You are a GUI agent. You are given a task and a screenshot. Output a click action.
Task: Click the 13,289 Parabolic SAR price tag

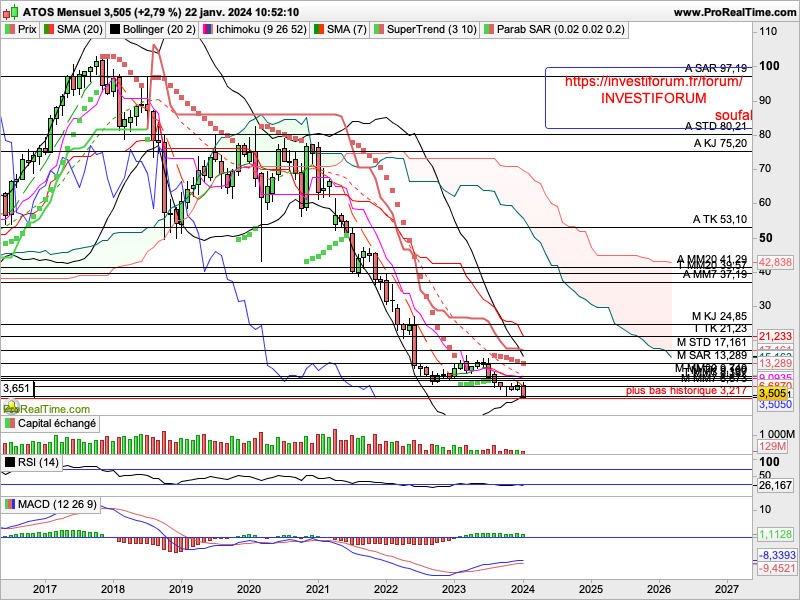coord(775,363)
